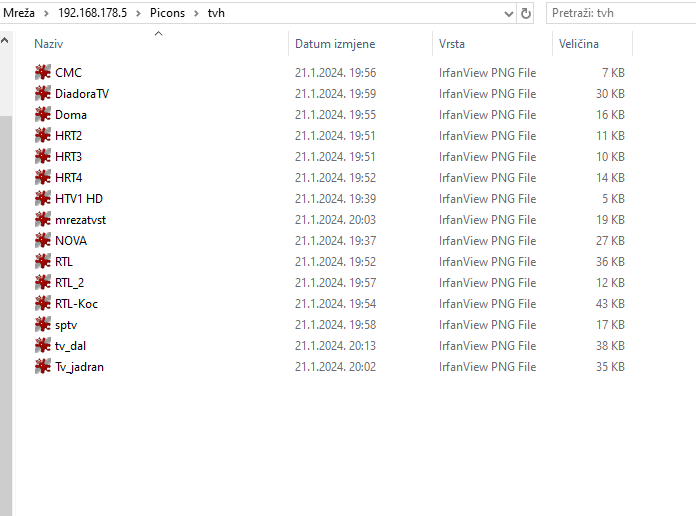Click the IrfanView icon next to CMC
This screenshot has width=696, height=516.
coord(43,72)
